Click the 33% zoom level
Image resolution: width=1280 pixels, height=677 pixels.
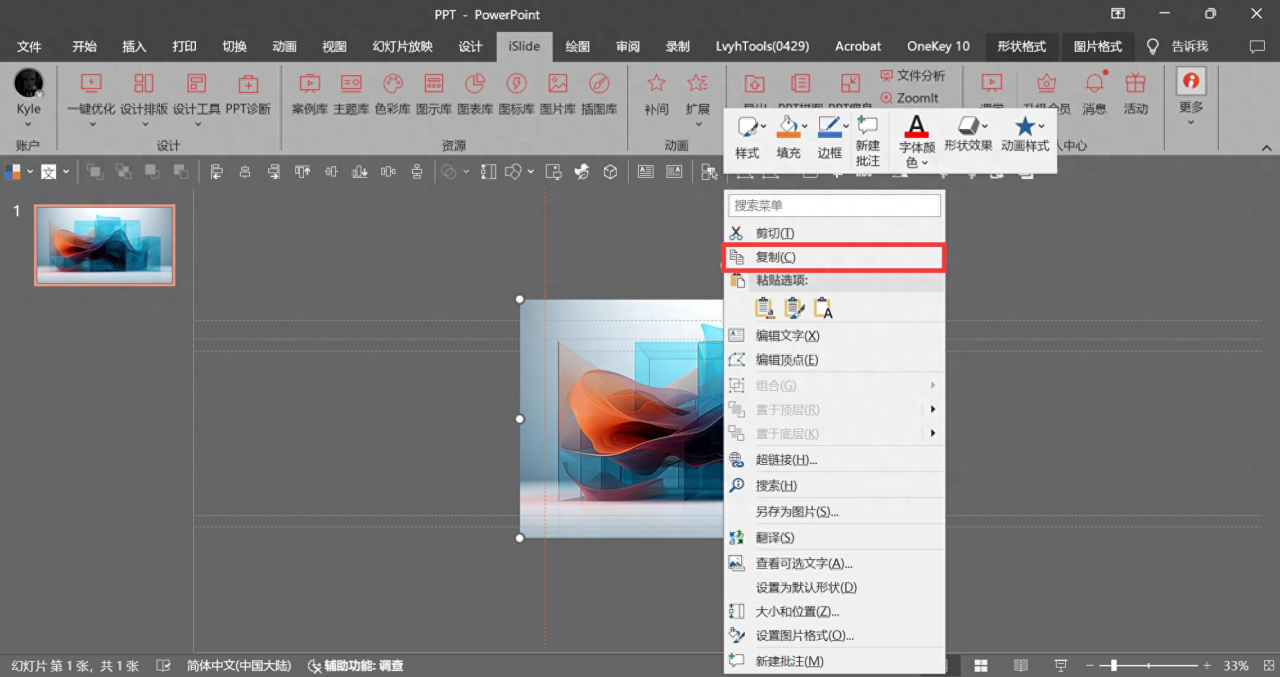(1236, 666)
